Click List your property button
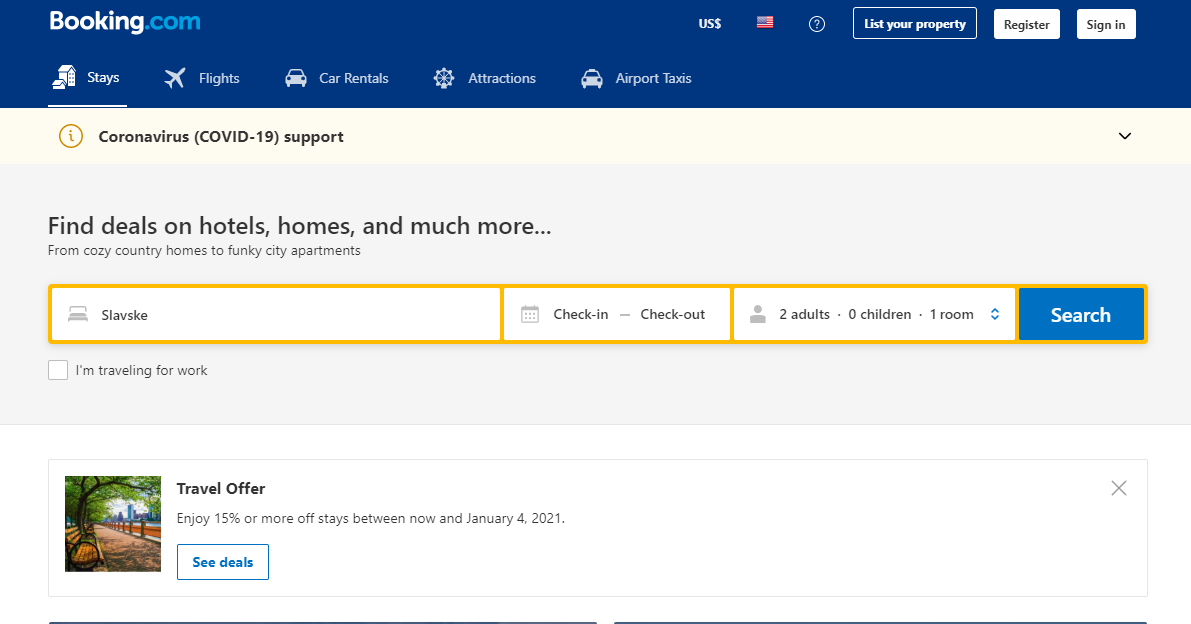This screenshot has height=624, width=1191. [915, 24]
